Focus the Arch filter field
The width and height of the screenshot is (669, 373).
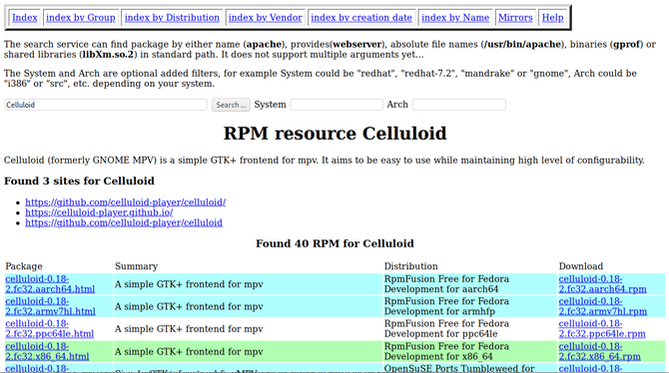459,105
